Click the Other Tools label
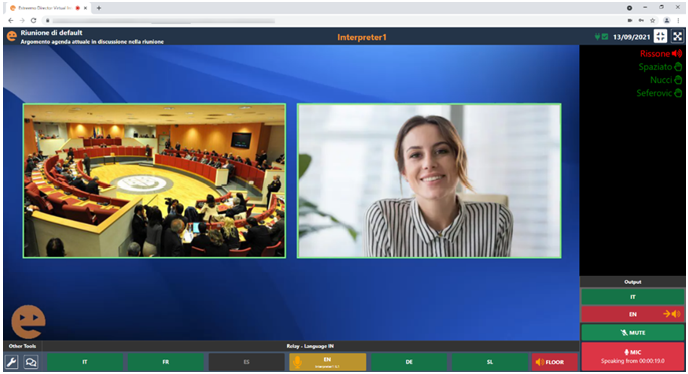 tap(22, 346)
